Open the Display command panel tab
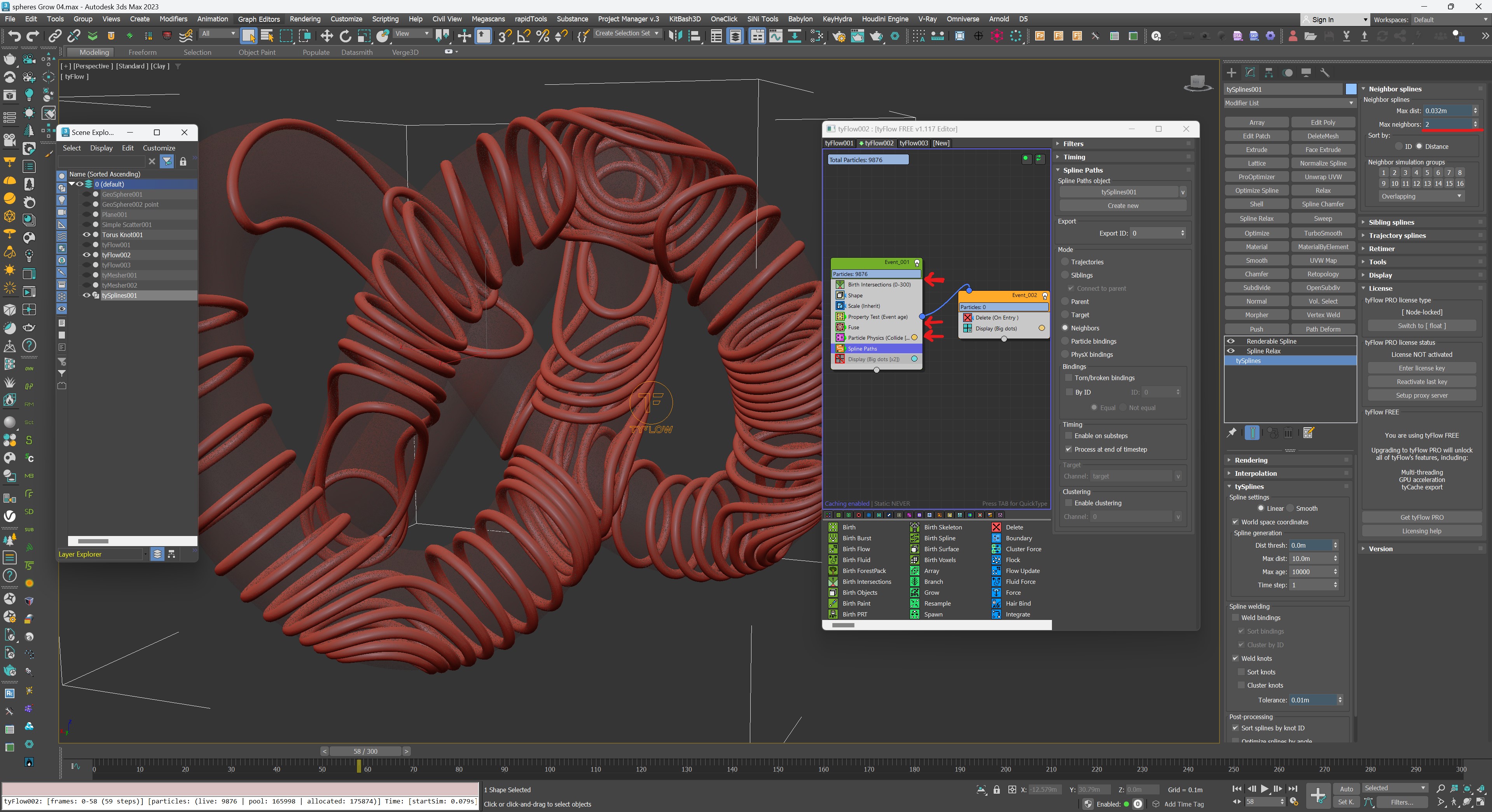The width and height of the screenshot is (1492, 812). click(x=1306, y=72)
